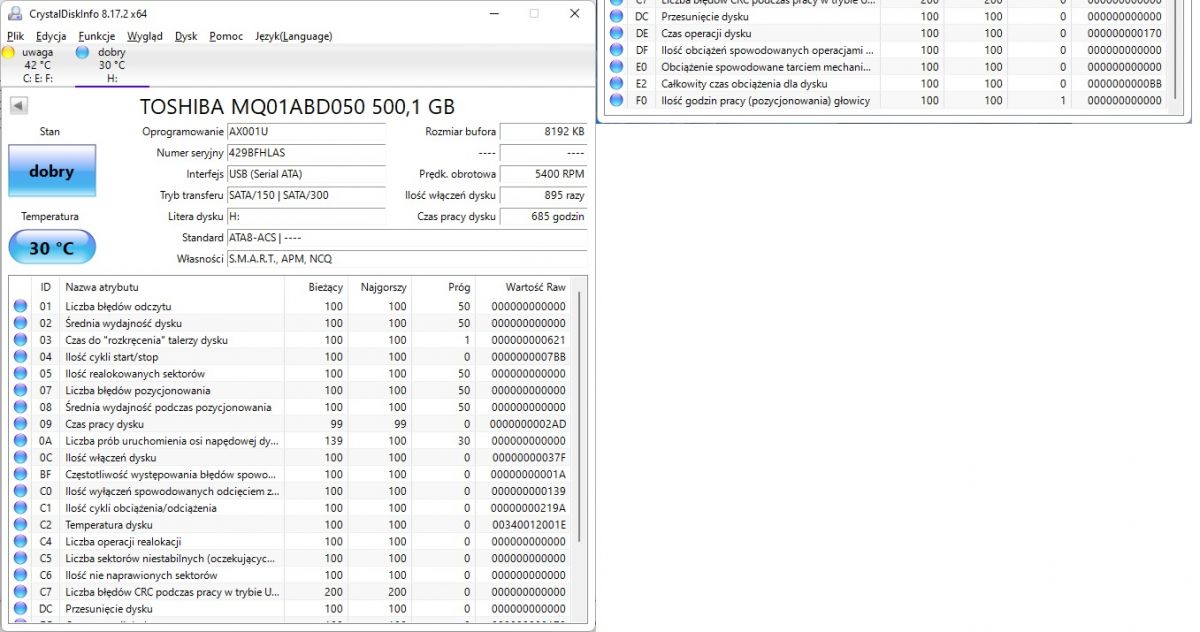Select the 'Średnia wydajność dysku' row
Viewport: 1200px width, 632px height.
[x=290, y=323]
